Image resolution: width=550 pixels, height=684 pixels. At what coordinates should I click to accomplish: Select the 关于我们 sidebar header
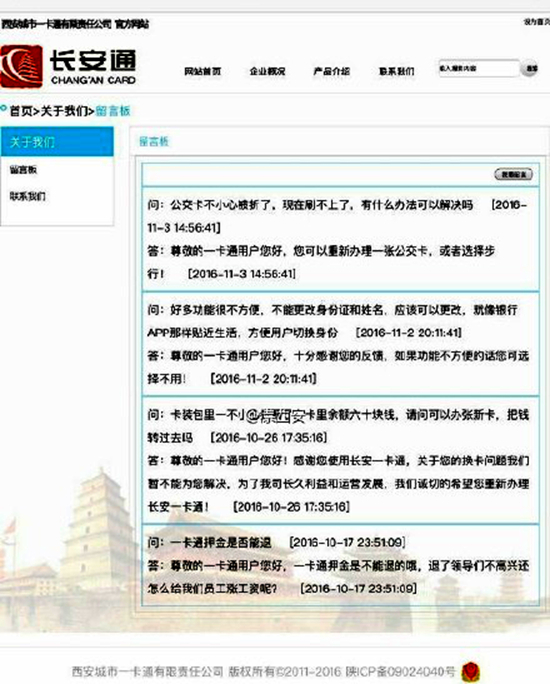[57, 141]
